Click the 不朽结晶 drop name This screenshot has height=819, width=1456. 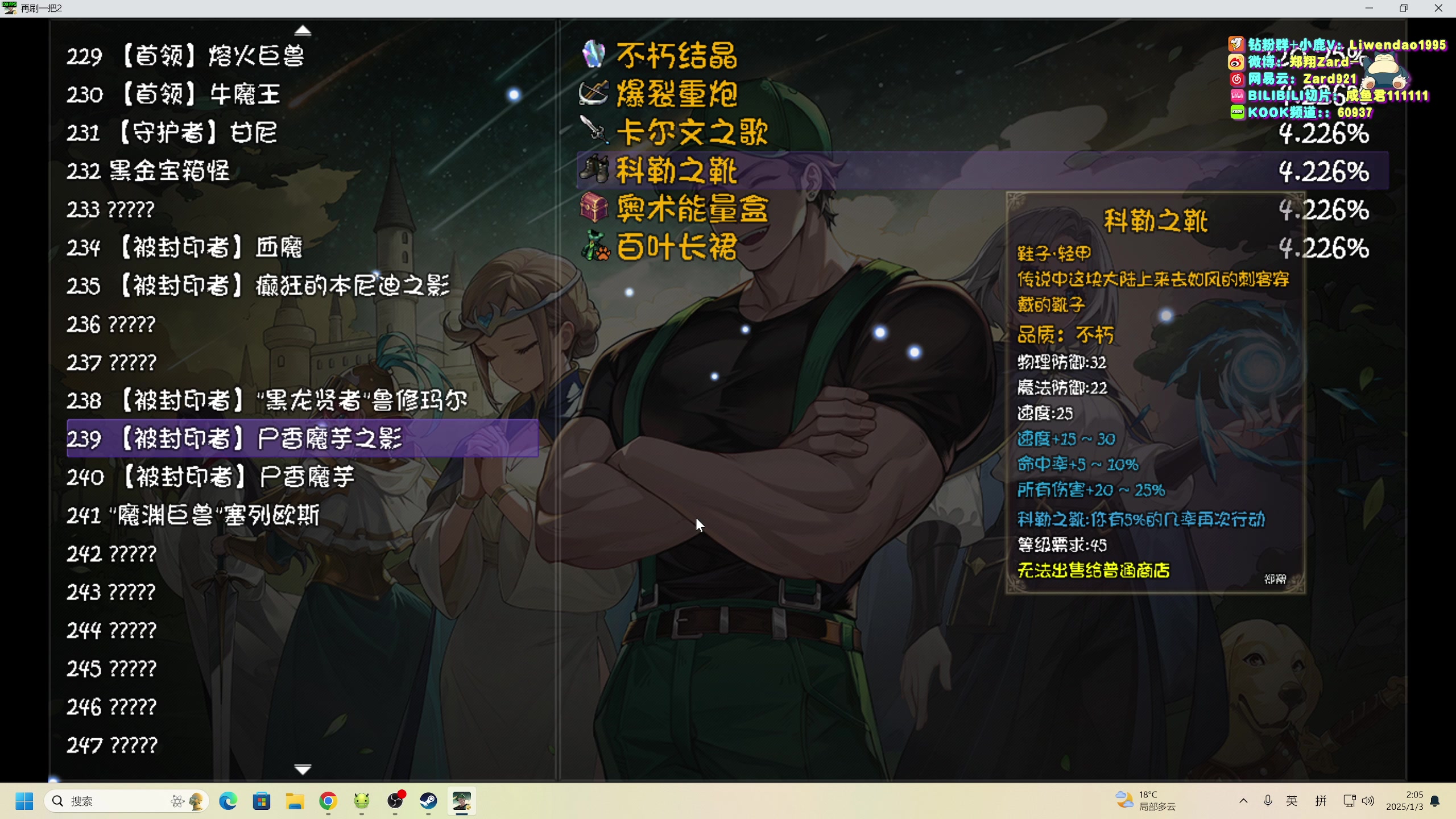[677, 55]
